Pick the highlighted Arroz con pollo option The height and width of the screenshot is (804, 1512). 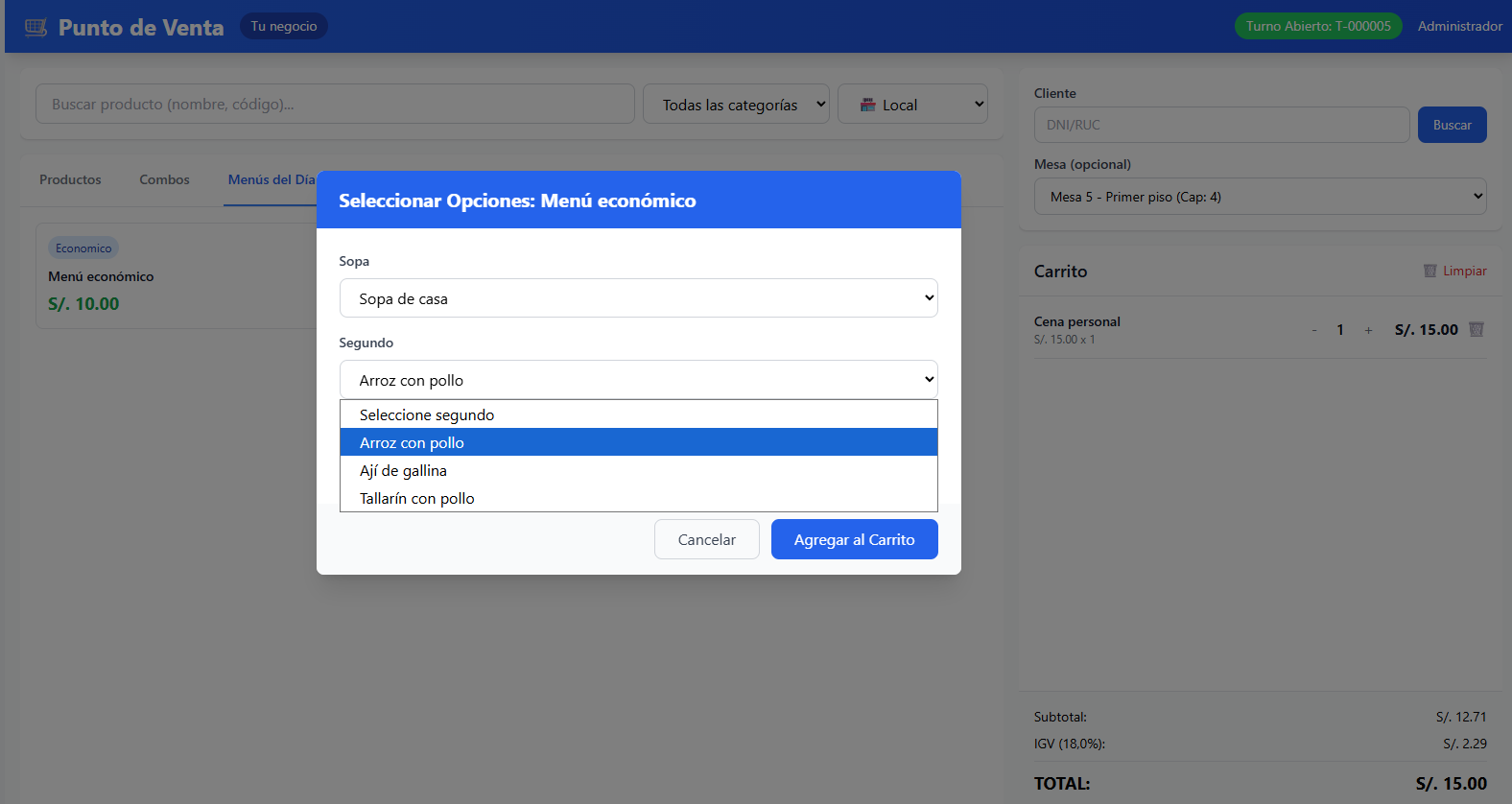point(639,442)
